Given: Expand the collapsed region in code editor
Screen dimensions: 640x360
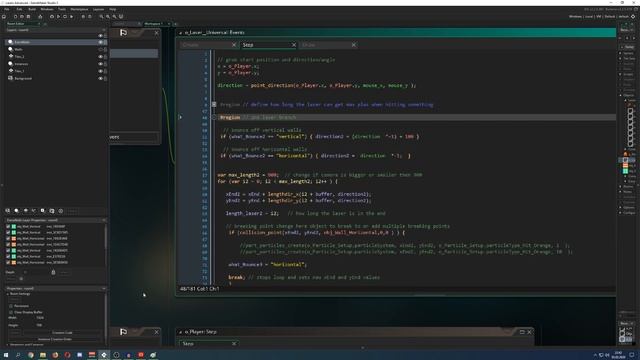Looking at the screenshot, I should (x=214, y=104).
